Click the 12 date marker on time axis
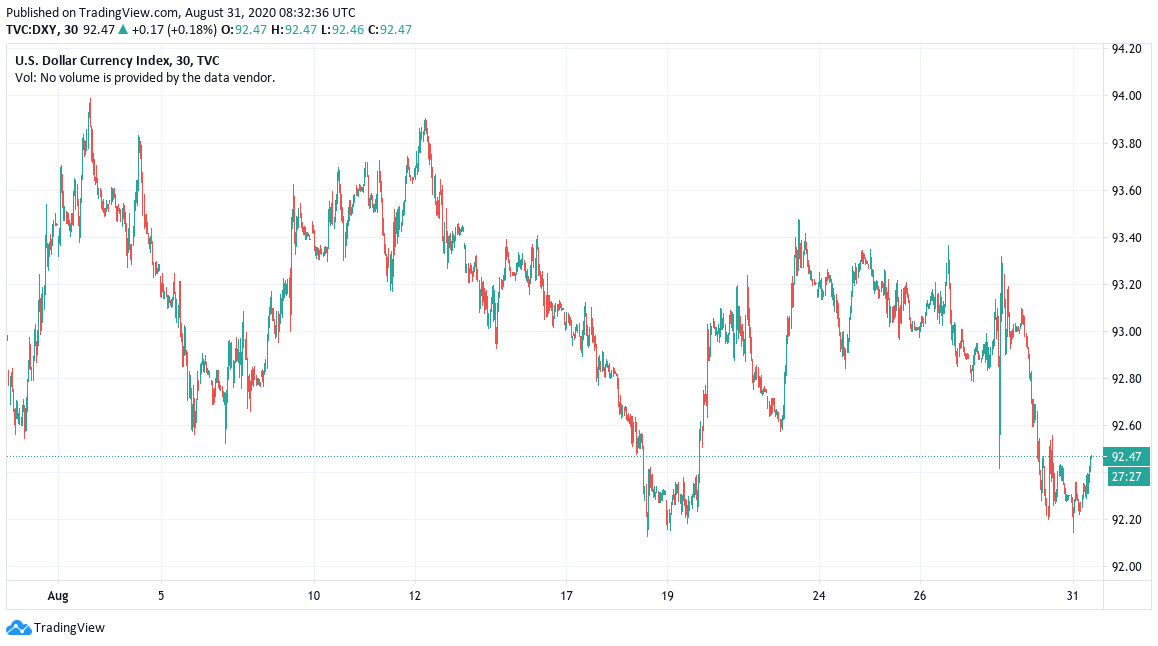 pyautogui.click(x=415, y=596)
